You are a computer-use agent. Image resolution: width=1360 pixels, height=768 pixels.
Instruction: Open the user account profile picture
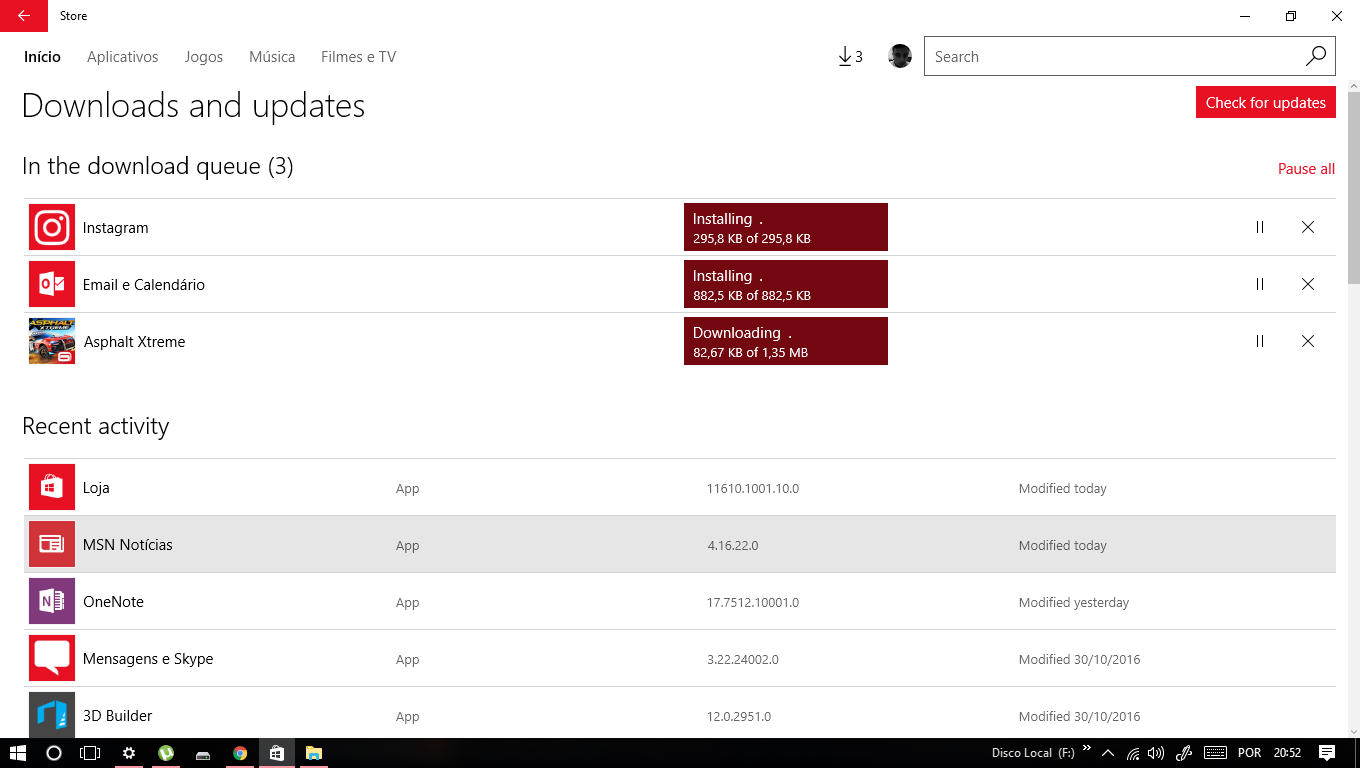[x=900, y=57]
